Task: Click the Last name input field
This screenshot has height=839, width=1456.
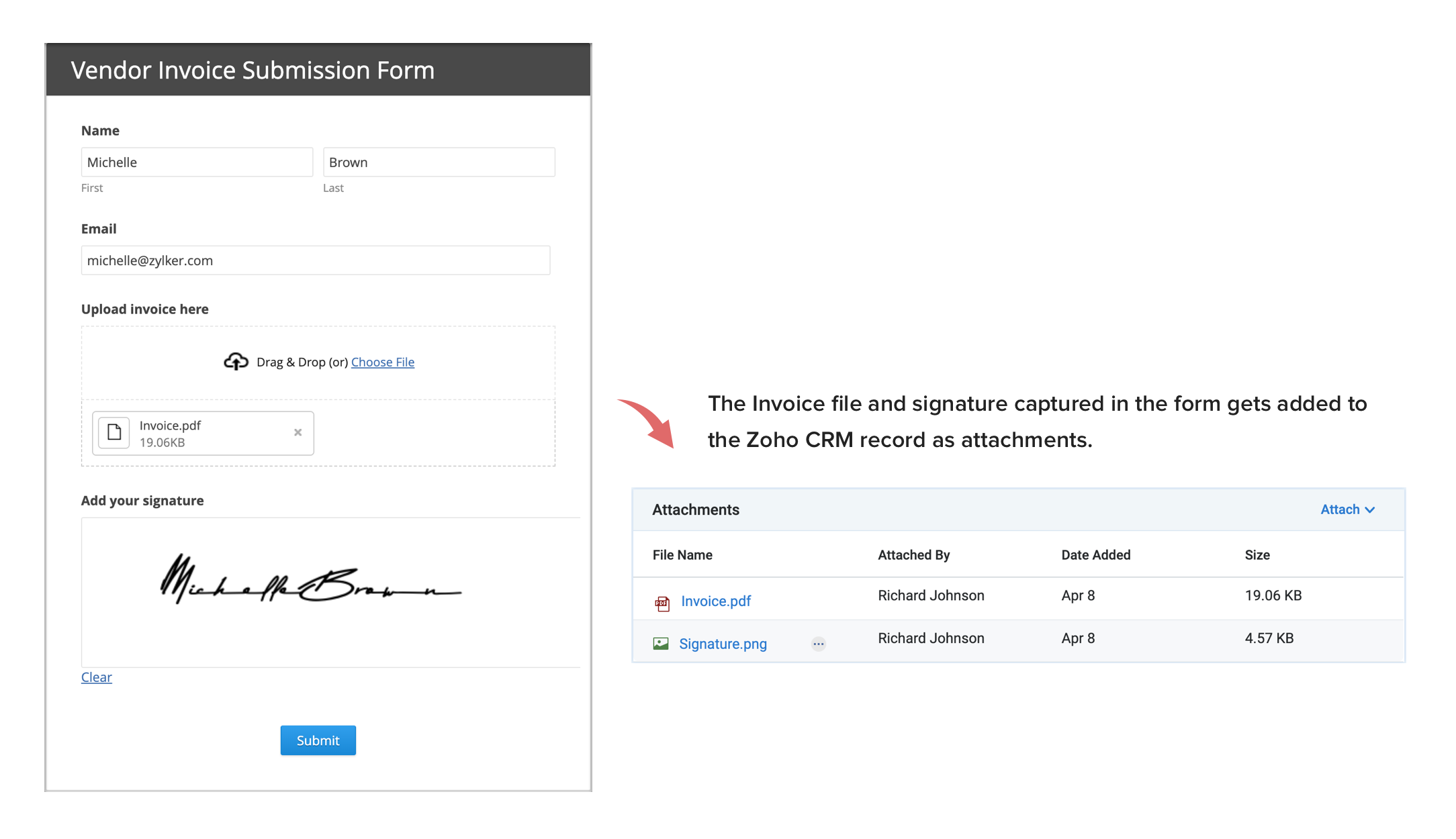Action: [x=439, y=162]
